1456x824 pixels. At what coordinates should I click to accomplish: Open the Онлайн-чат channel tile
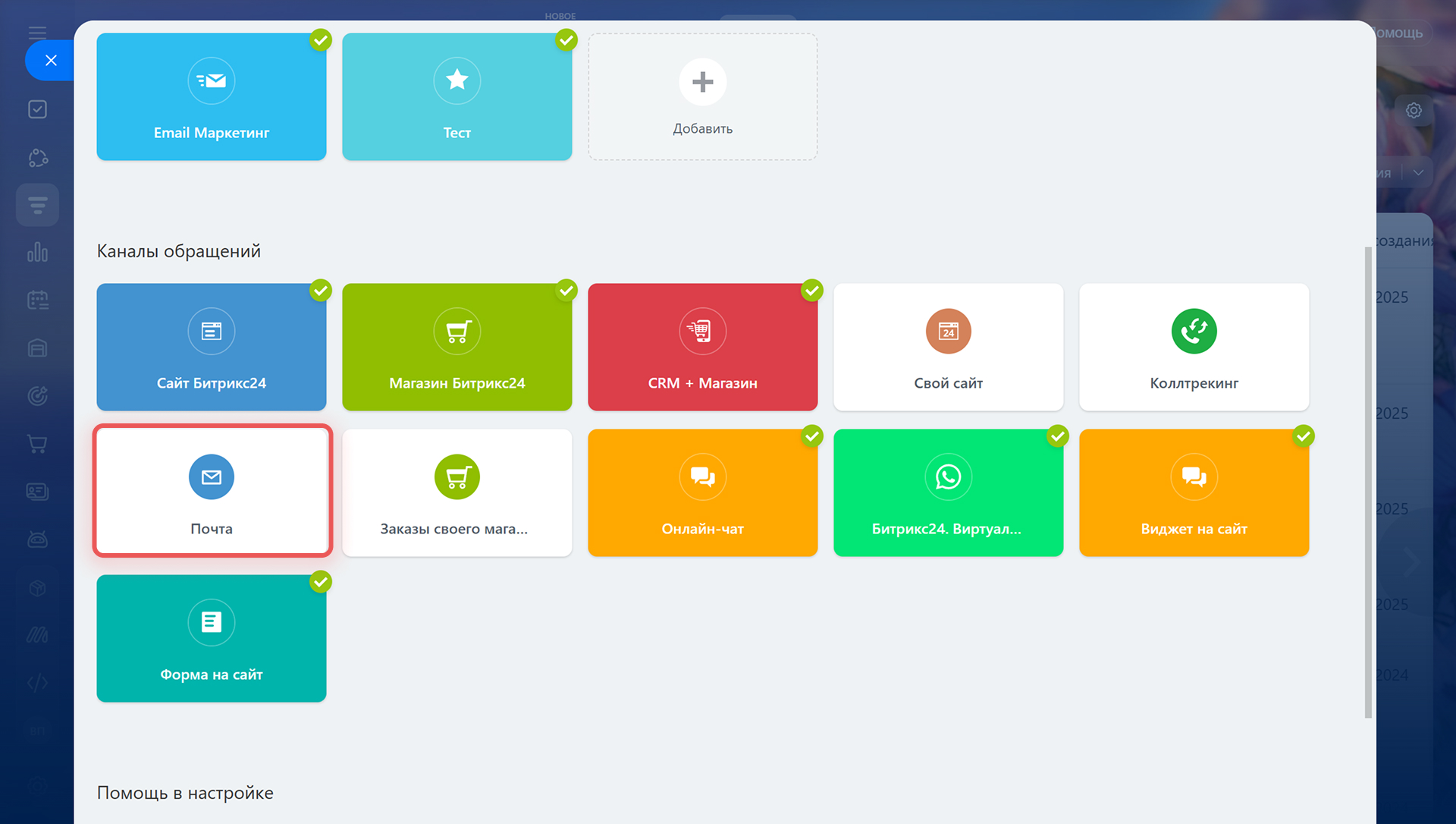point(703,492)
